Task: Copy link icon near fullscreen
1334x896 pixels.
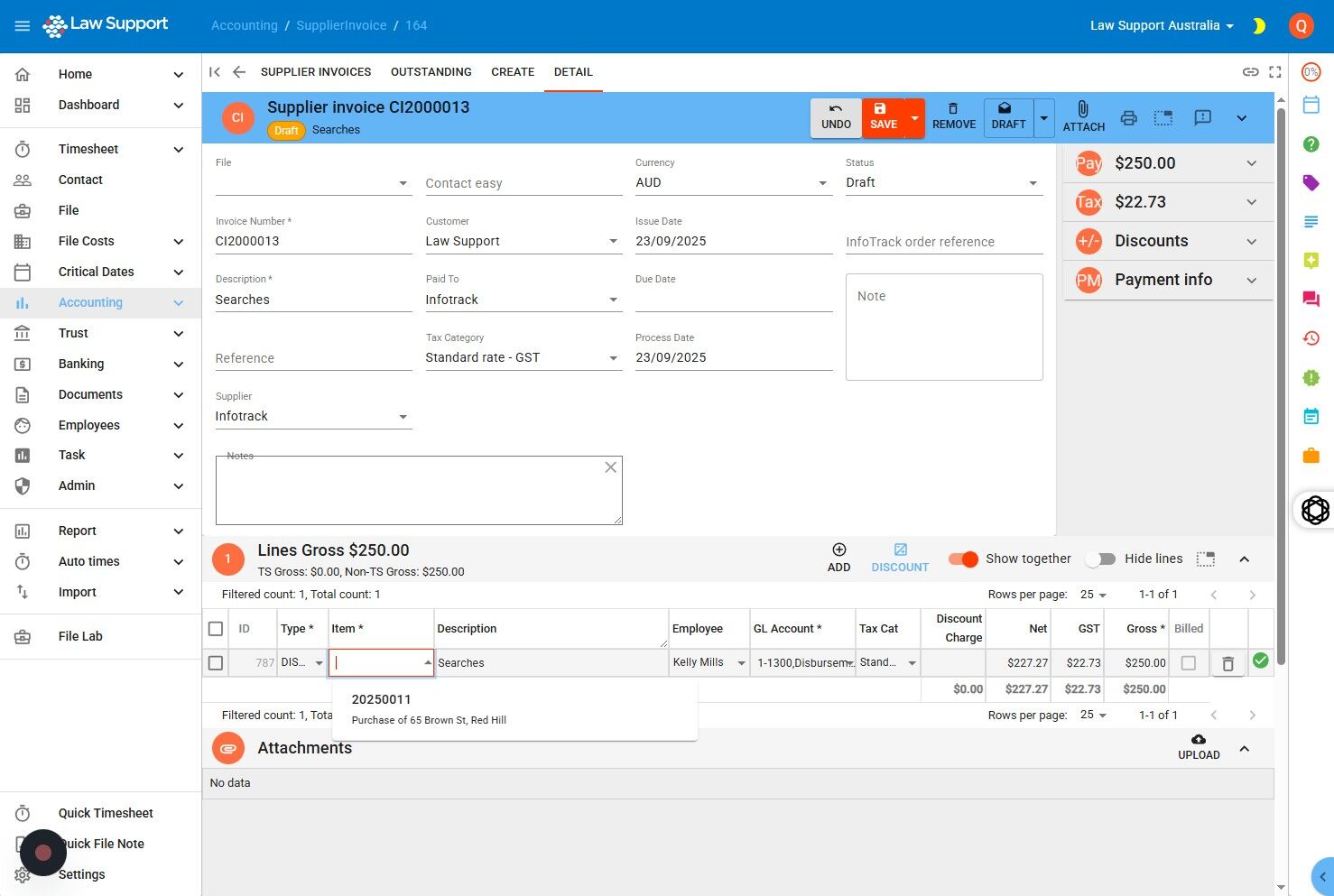Action: click(x=1250, y=72)
